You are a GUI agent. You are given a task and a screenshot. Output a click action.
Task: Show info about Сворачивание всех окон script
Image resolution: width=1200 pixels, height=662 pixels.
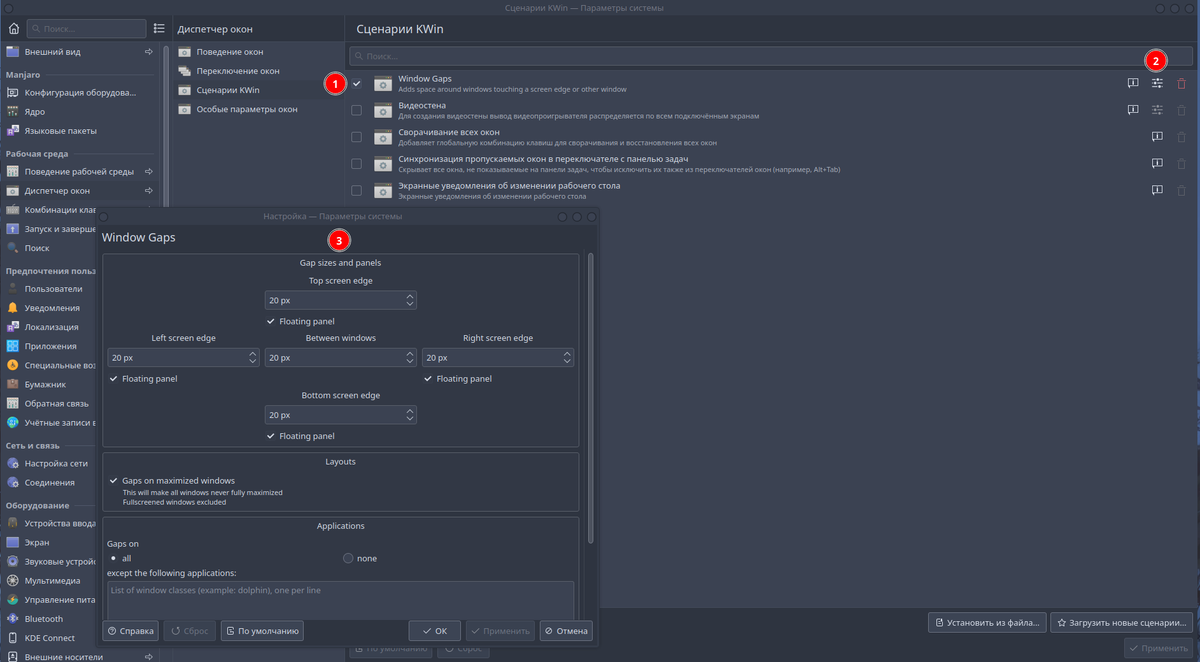(1157, 136)
